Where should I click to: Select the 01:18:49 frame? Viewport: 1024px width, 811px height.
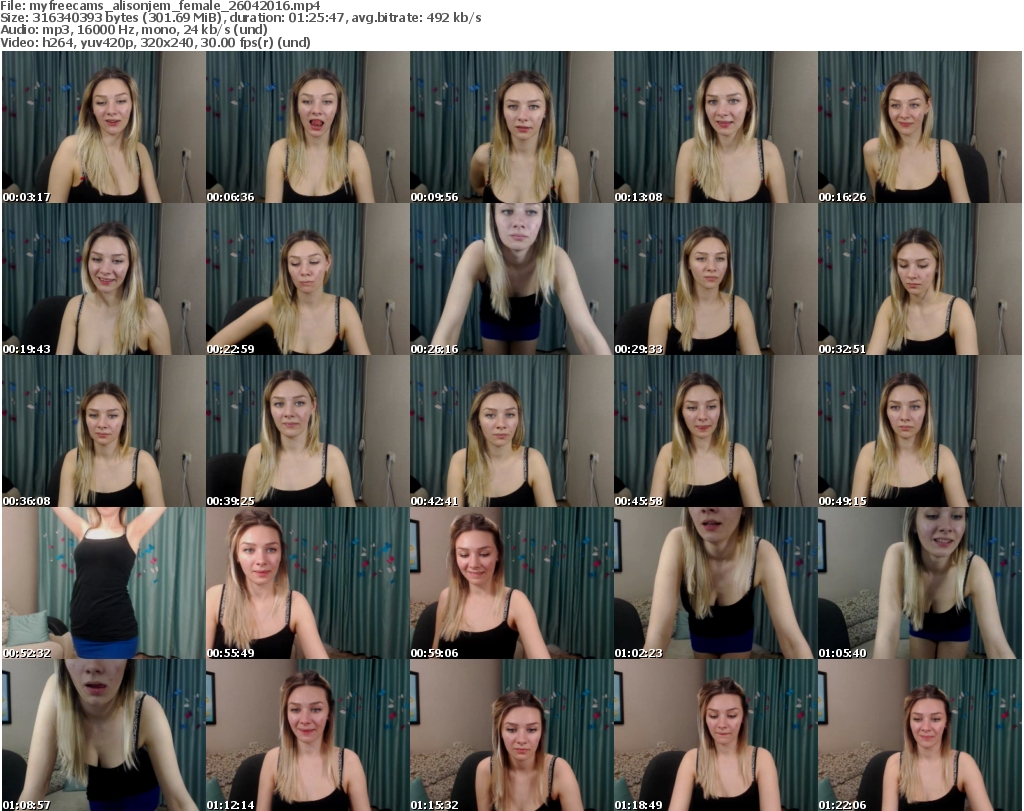coord(716,735)
